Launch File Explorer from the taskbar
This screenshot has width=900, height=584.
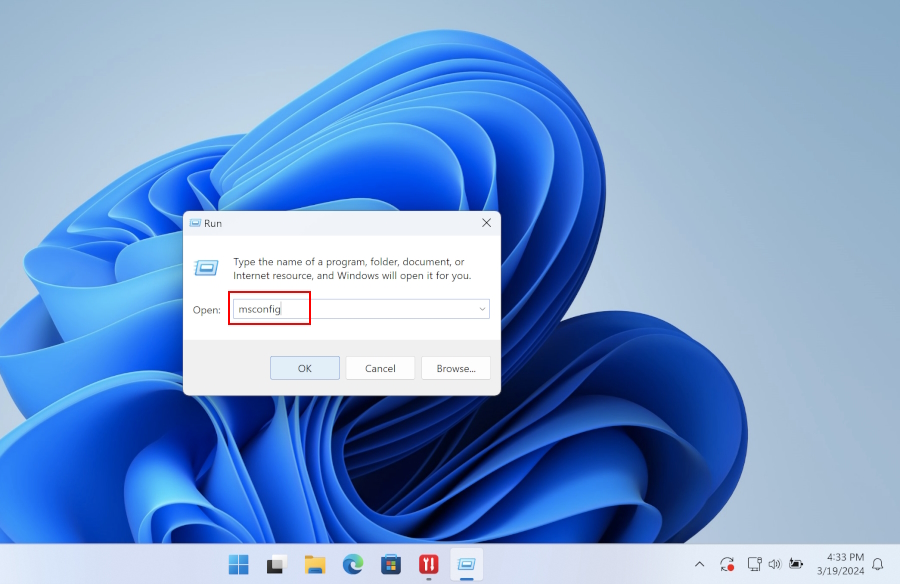point(315,564)
